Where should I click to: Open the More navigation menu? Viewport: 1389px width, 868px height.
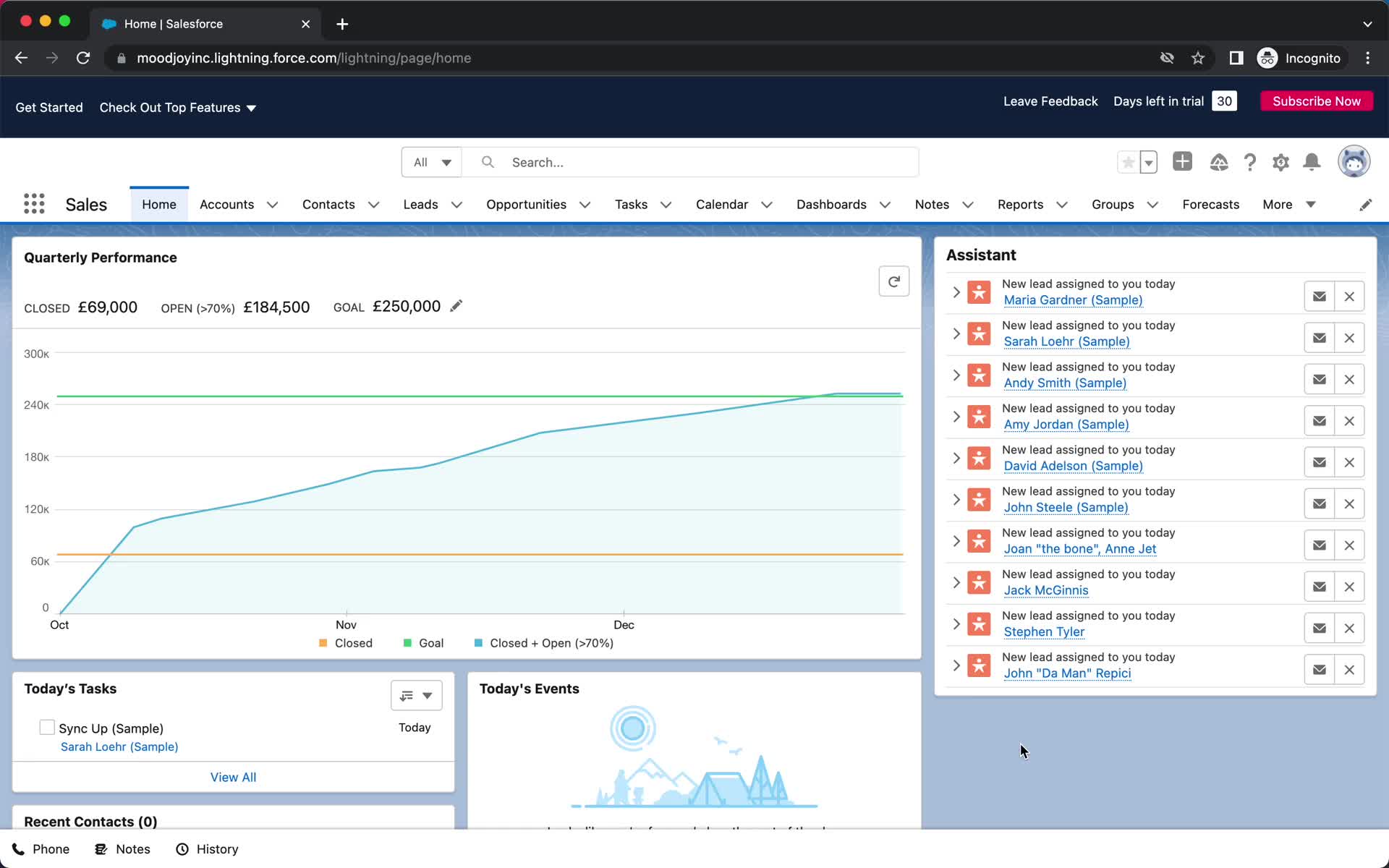click(x=1288, y=205)
